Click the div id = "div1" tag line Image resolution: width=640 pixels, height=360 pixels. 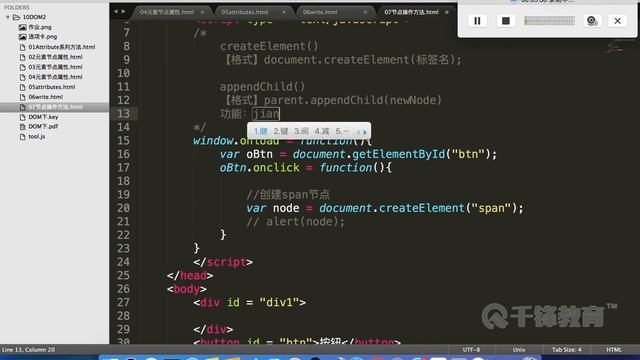coord(249,302)
